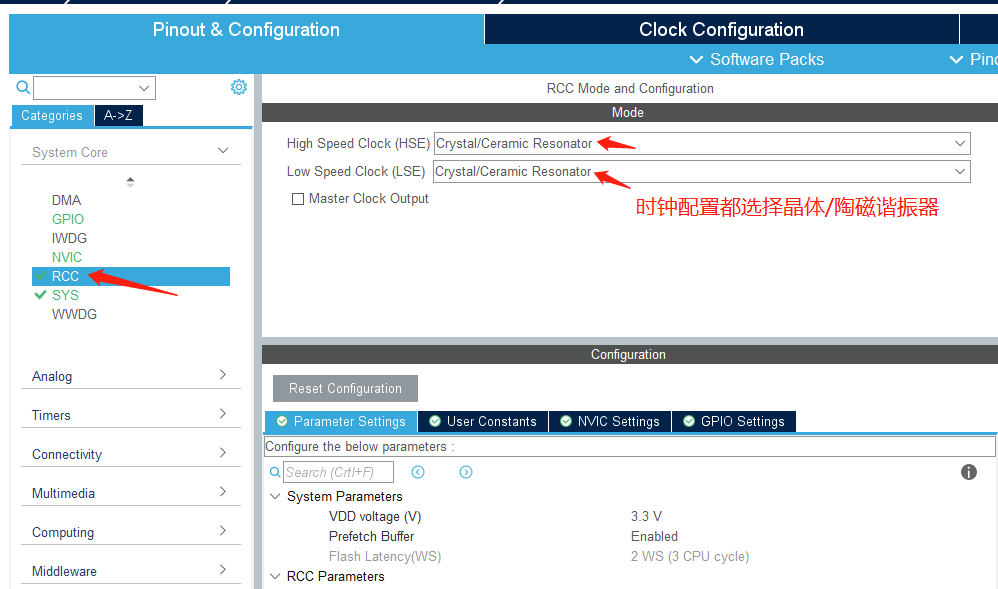Go to previous search result arrow
The width and height of the screenshot is (998, 589).
418,472
